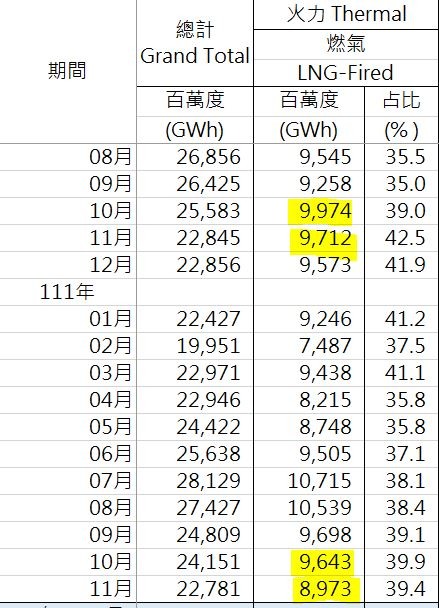439x608 pixels.
Task: Click grand total value 26,856
Action: point(208,157)
